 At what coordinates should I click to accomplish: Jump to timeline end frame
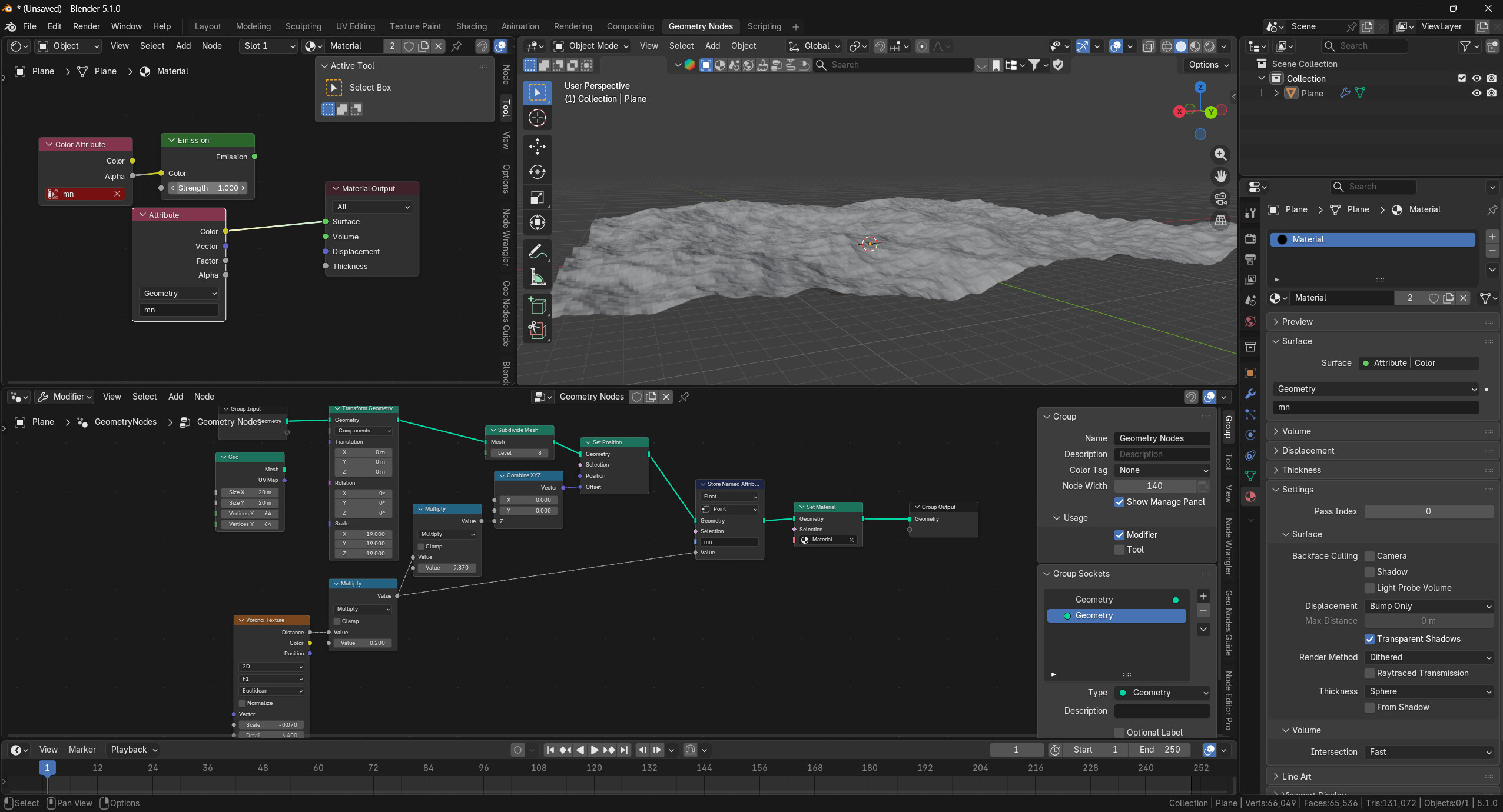tap(624, 750)
